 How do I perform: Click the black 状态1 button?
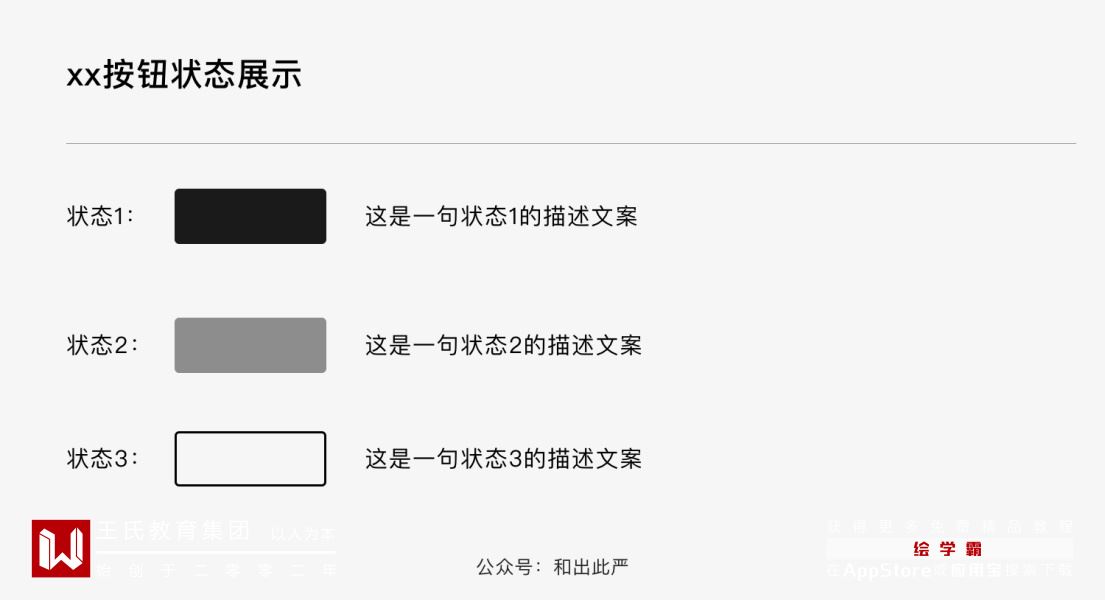(x=250, y=216)
